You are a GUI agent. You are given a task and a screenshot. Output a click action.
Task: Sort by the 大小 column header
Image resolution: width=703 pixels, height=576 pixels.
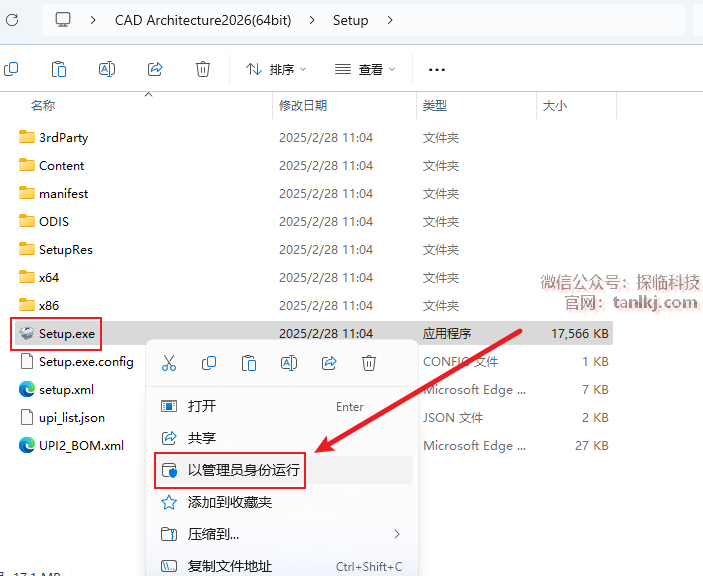pos(555,106)
